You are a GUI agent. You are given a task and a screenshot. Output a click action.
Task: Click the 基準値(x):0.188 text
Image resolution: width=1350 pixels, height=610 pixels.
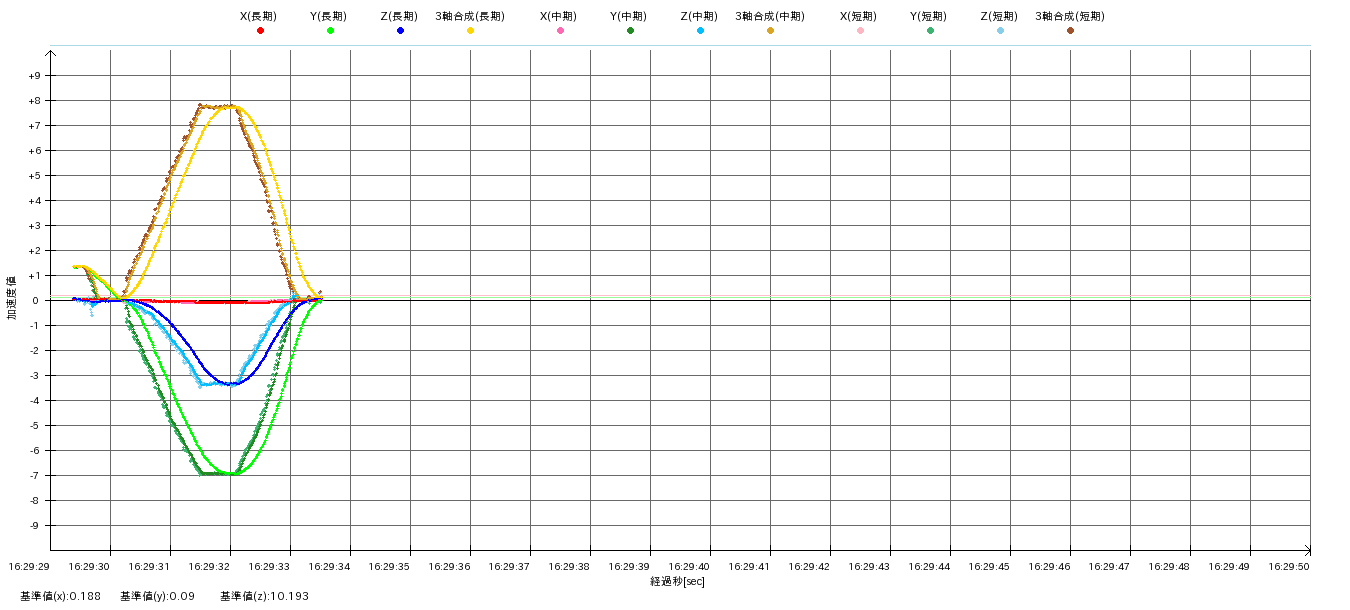pyautogui.click(x=60, y=596)
